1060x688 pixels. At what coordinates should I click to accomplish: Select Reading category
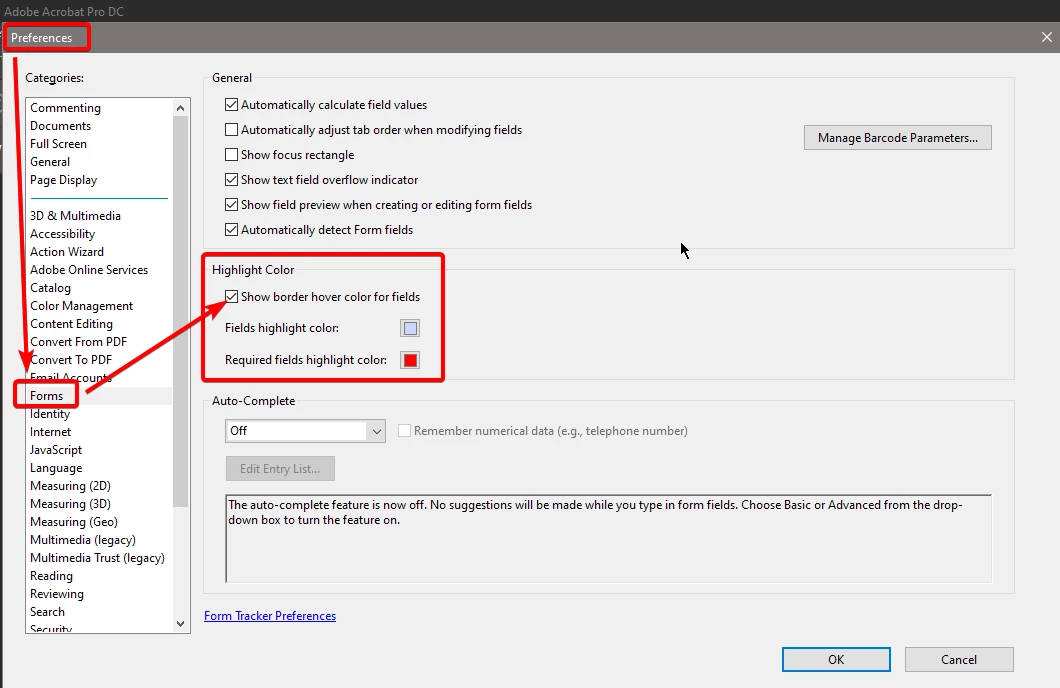pyautogui.click(x=51, y=576)
